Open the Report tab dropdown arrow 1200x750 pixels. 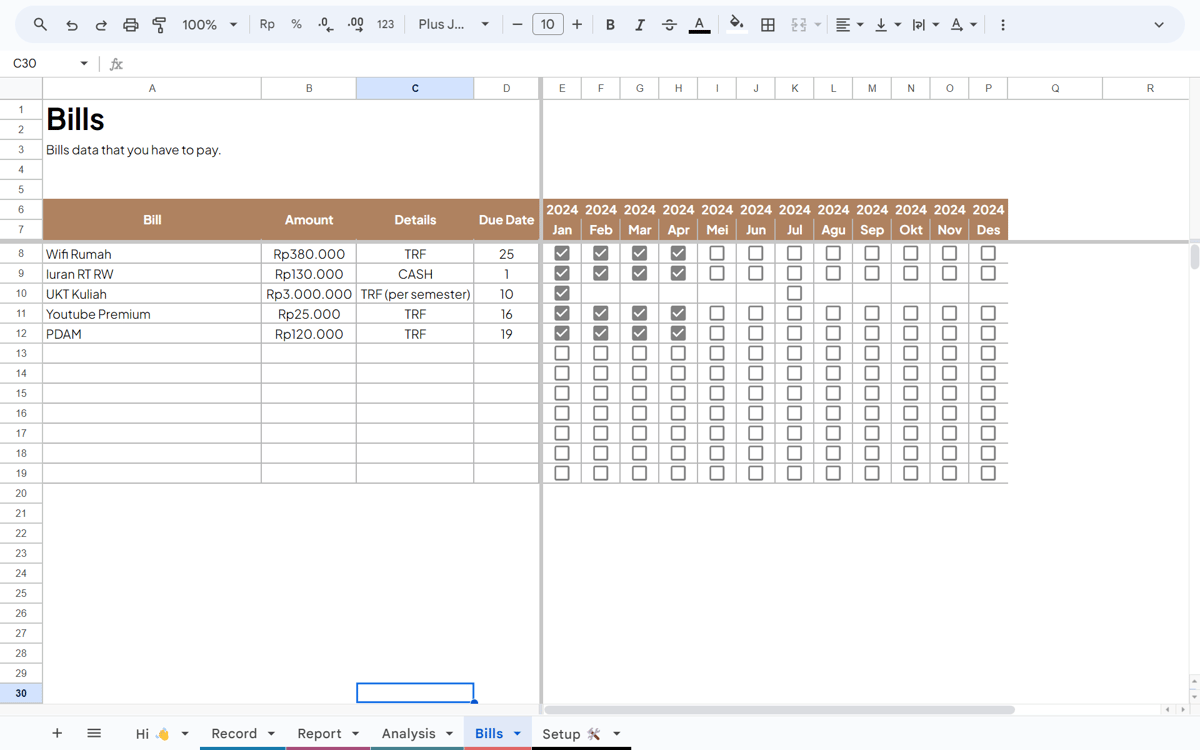click(x=355, y=734)
